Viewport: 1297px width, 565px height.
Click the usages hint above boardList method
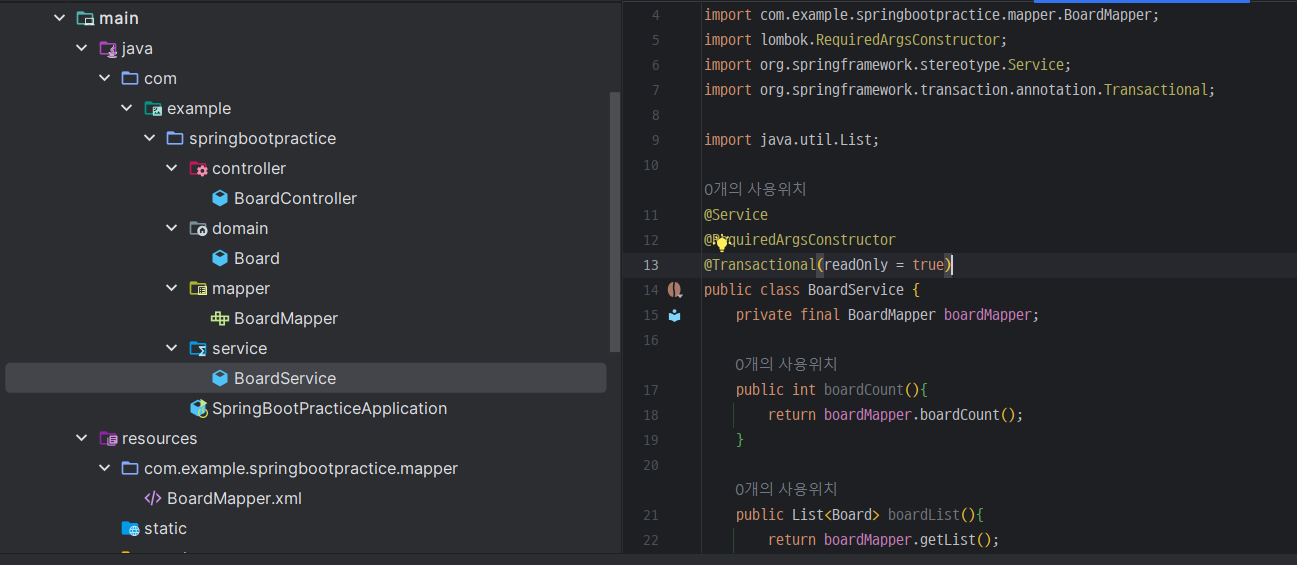click(787, 489)
